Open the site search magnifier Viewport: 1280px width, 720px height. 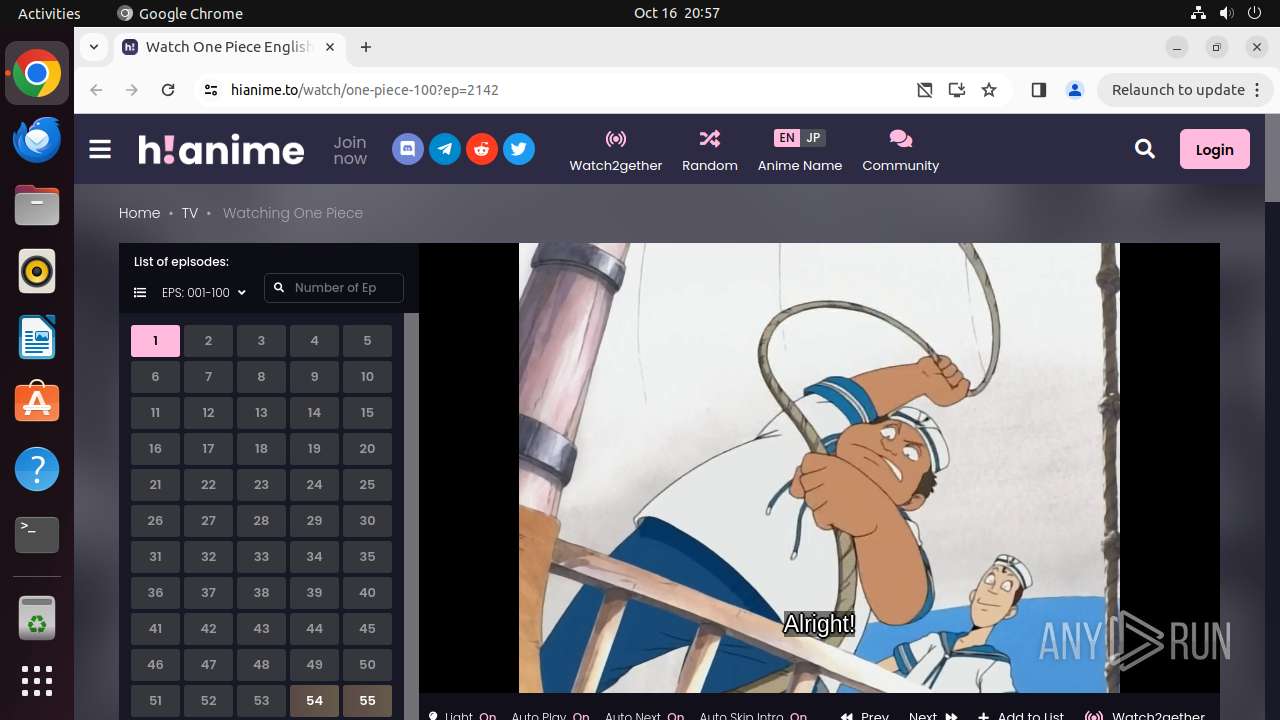coord(1145,149)
